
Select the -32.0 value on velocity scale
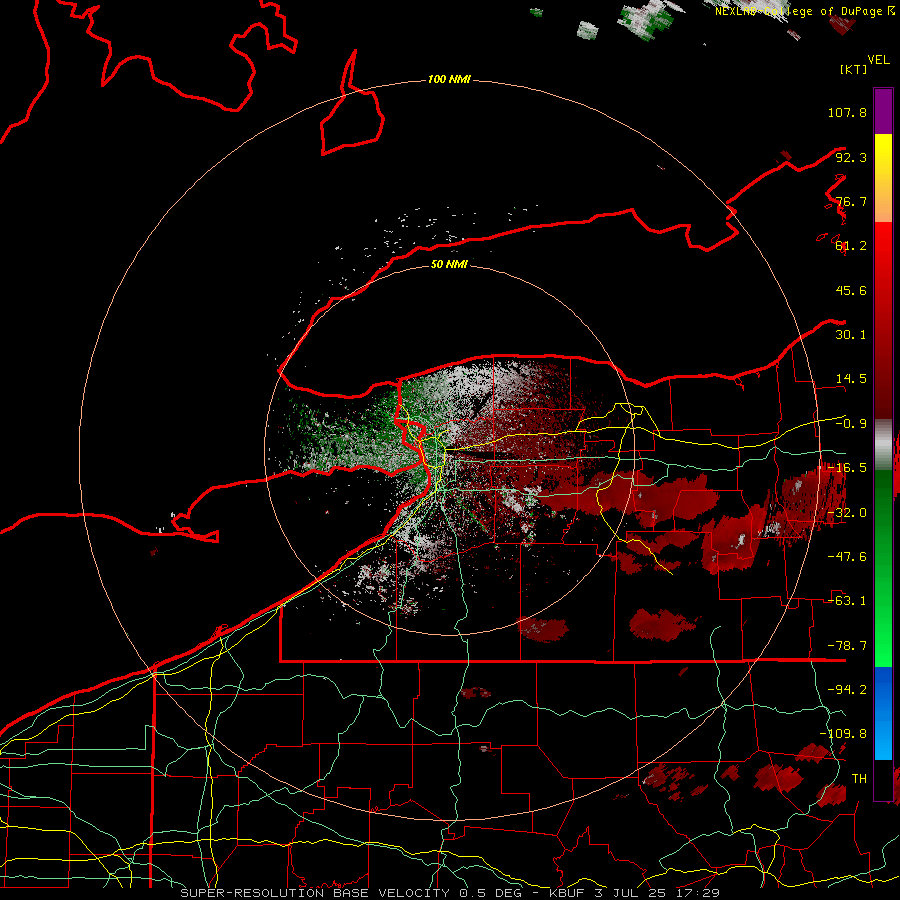coord(847,513)
